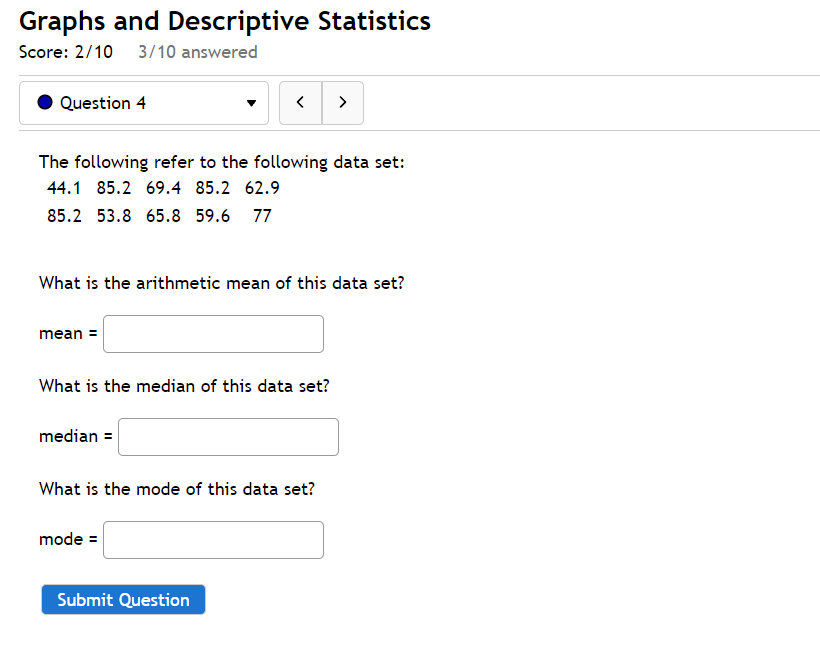Click inside the median answer box
Viewport: 820px width, 662px height.
tap(228, 436)
